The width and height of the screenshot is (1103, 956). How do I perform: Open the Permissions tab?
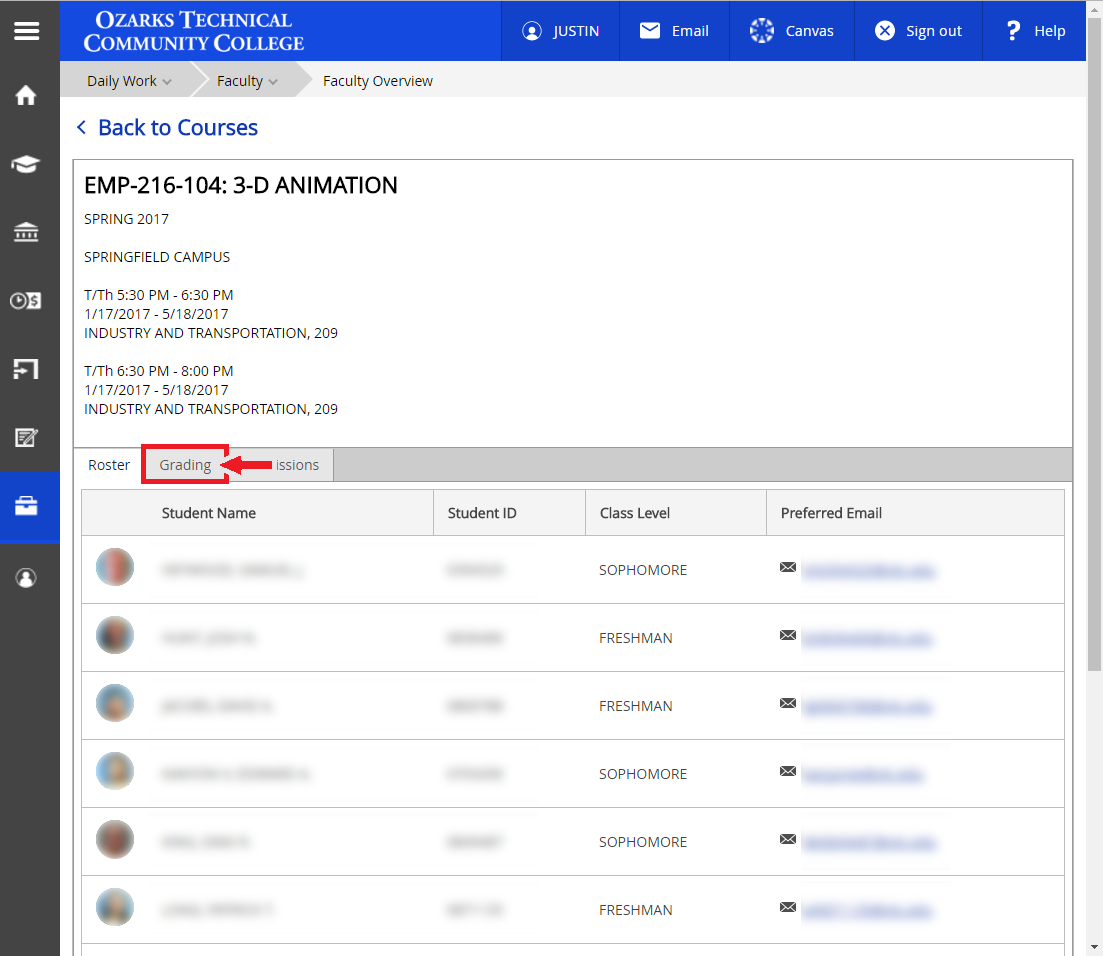(297, 465)
